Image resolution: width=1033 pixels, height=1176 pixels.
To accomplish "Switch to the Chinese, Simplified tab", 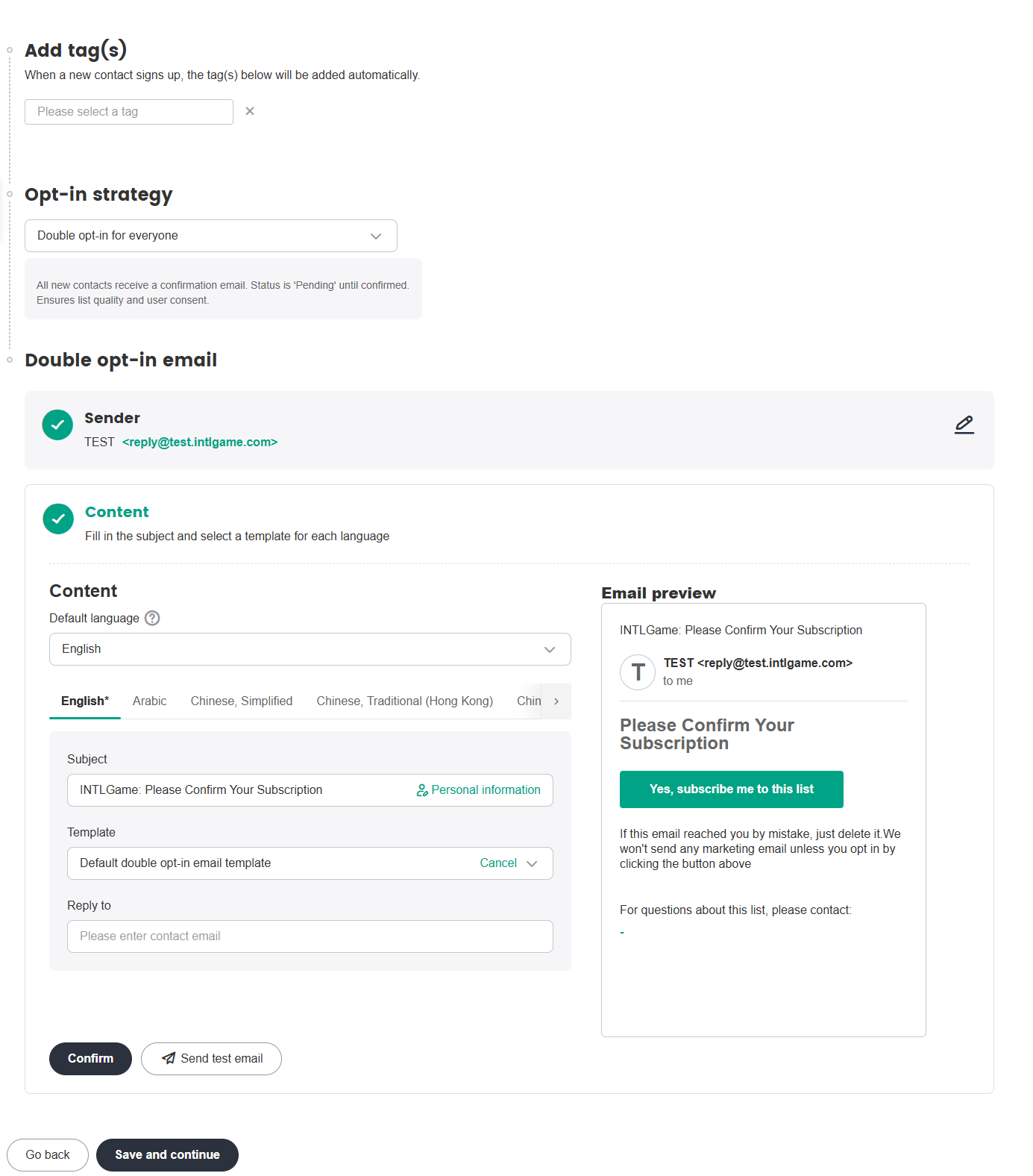I will 241,701.
